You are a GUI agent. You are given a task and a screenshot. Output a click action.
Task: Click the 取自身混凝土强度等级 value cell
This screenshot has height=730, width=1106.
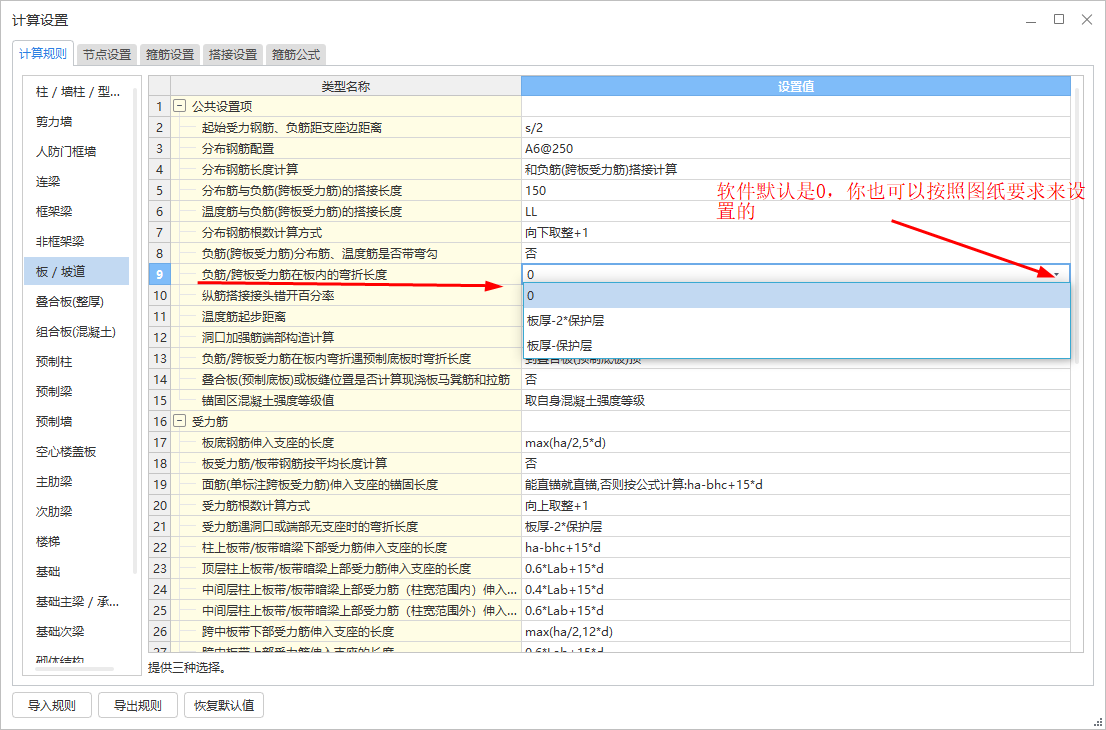pos(796,401)
